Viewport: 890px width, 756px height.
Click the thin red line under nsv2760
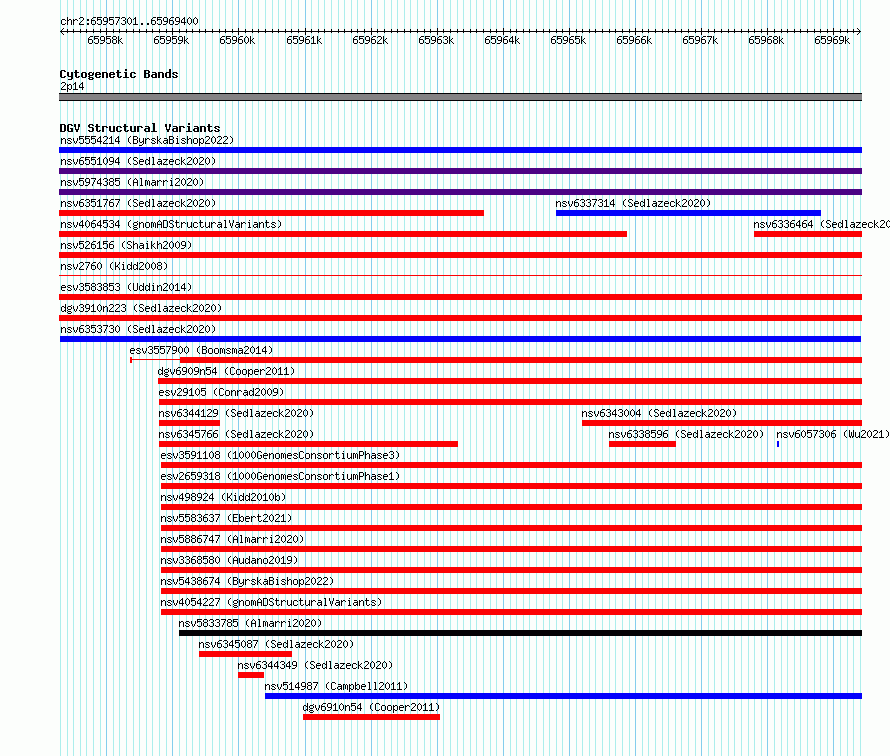pos(460,276)
